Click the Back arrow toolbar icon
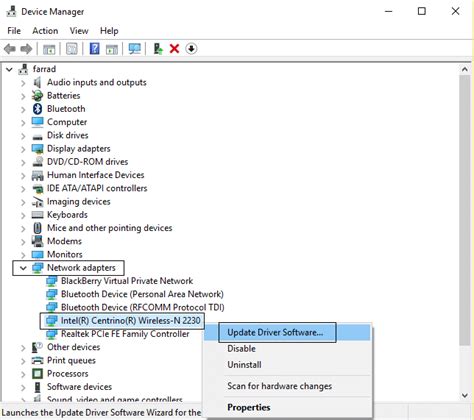 tap(10, 49)
